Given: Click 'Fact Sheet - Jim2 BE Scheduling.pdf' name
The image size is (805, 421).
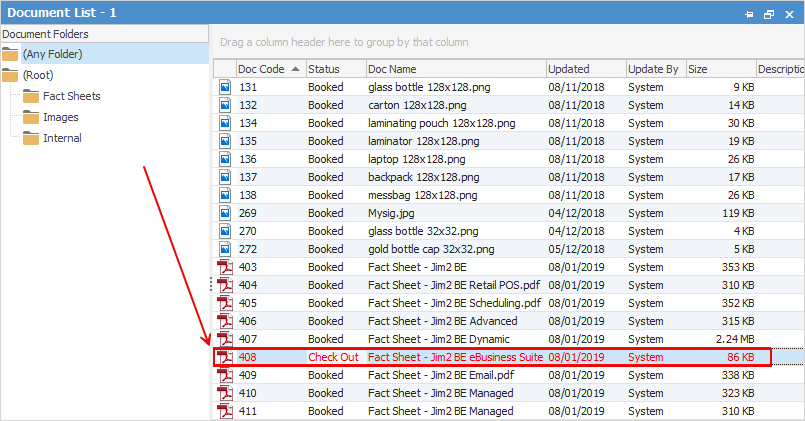Looking at the screenshot, I should [x=454, y=303].
